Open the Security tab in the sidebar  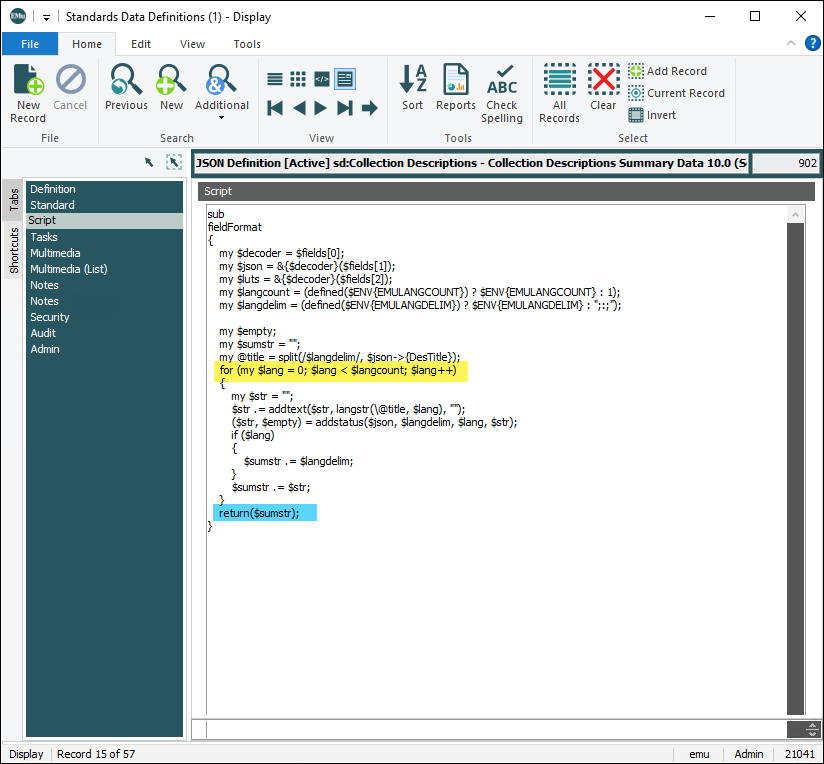point(50,317)
